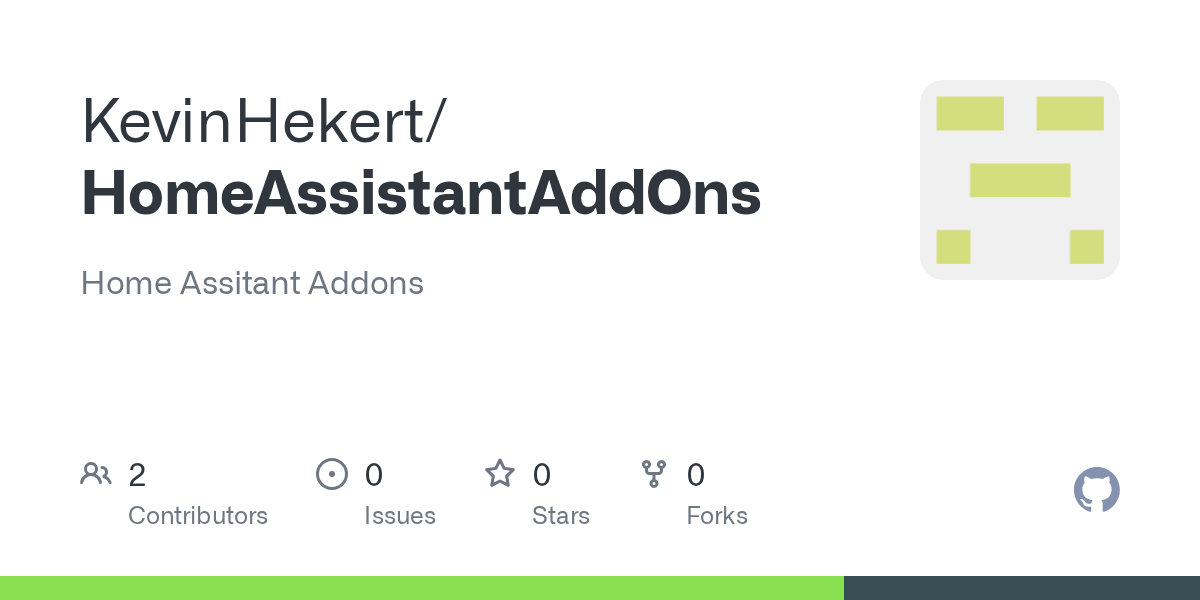The image size is (1200, 600).
Task: Click the Forks branch icon
Action: pos(654,473)
